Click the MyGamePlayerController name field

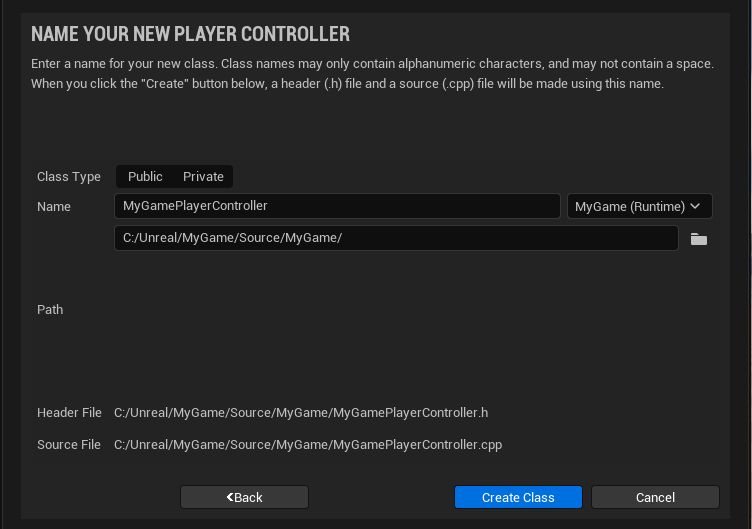(337, 206)
